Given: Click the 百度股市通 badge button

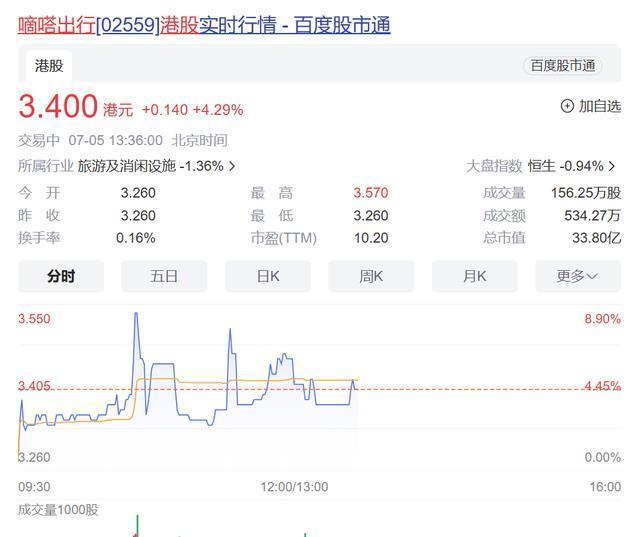Looking at the screenshot, I should click(x=563, y=66).
